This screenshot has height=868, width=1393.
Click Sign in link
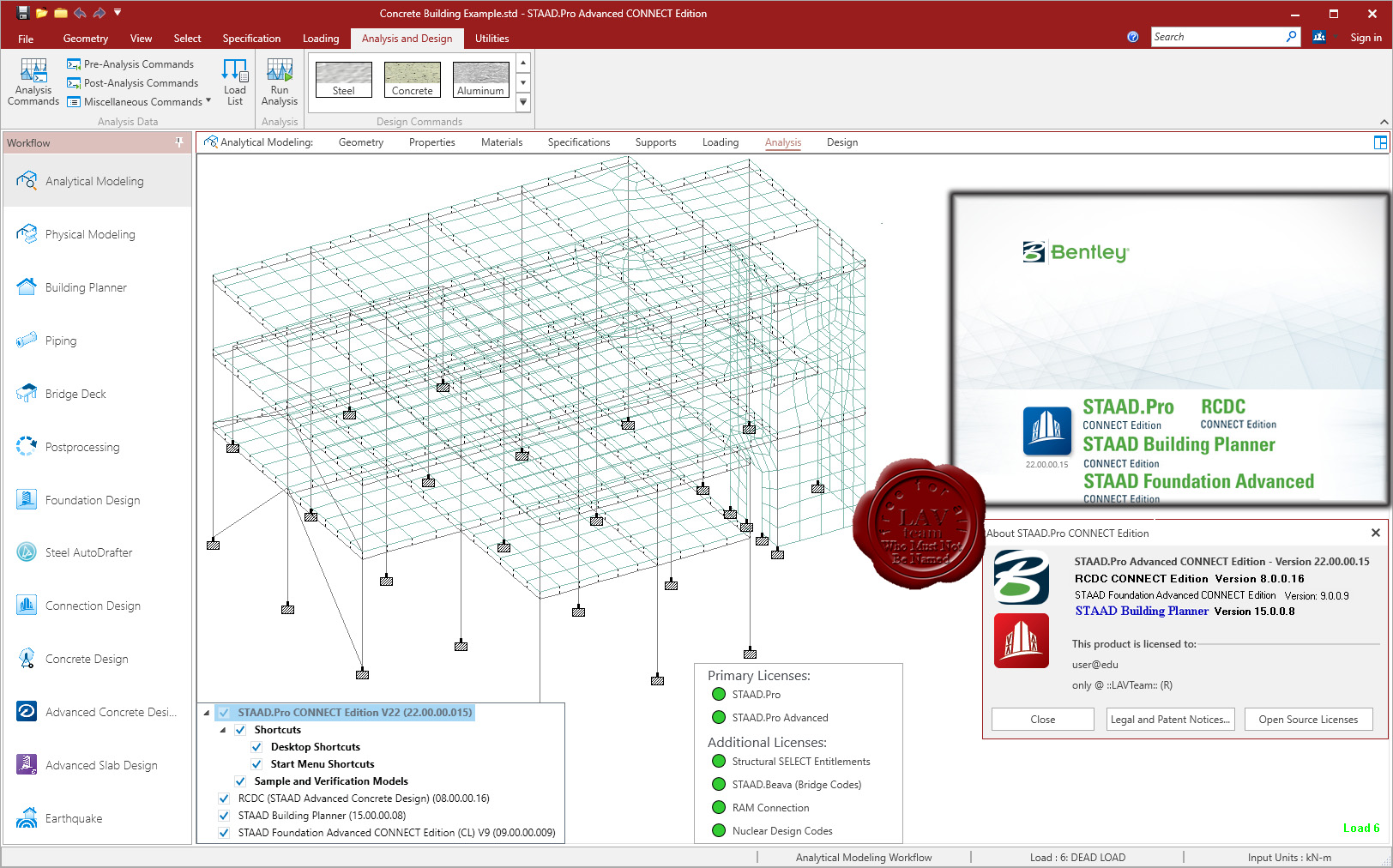(x=1366, y=38)
